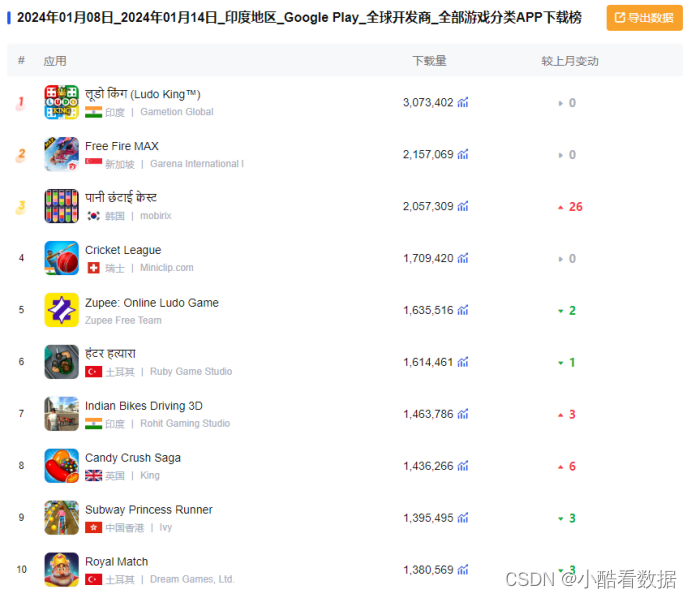This screenshot has width=692, height=598.
Task: Click the 1,463,786 download count
Action: click(428, 414)
